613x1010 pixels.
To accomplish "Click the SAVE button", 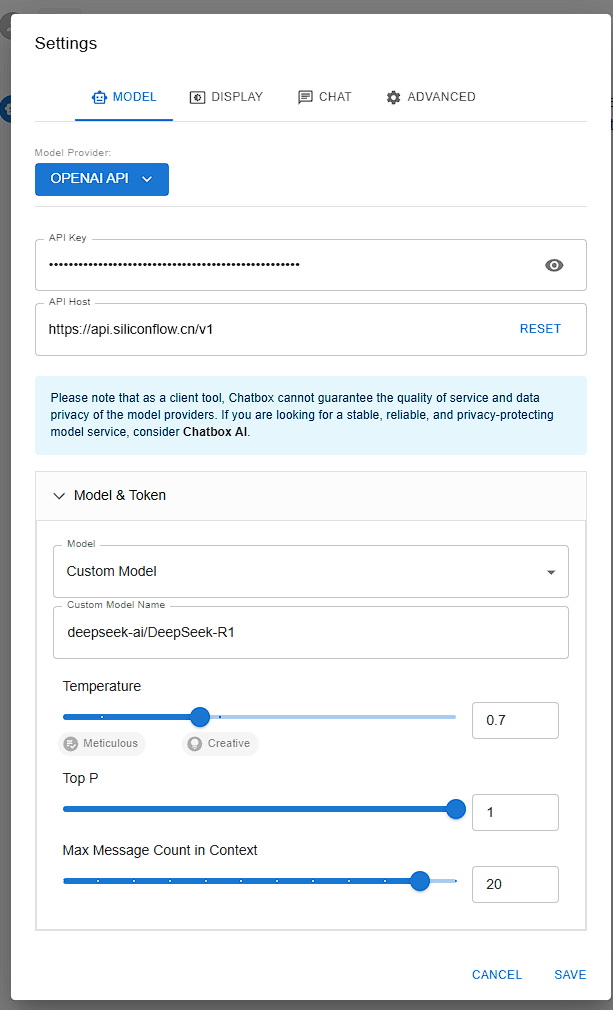I will point(570,975).
